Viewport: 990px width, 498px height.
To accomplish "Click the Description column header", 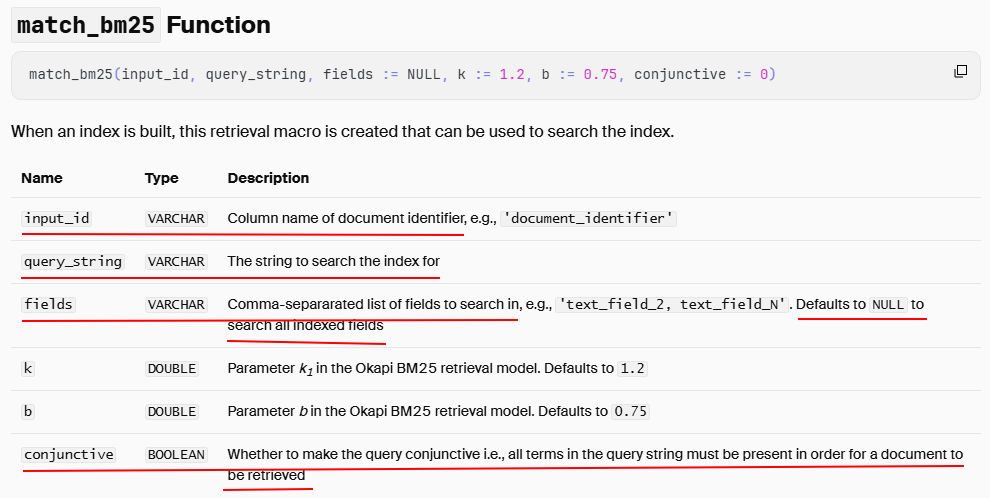I will coord(268,178).
